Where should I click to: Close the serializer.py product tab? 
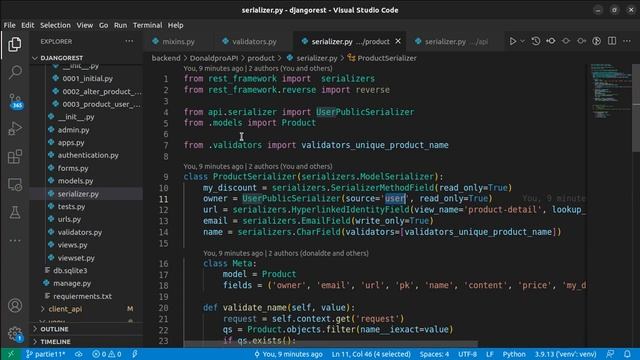tap(398, 41)
